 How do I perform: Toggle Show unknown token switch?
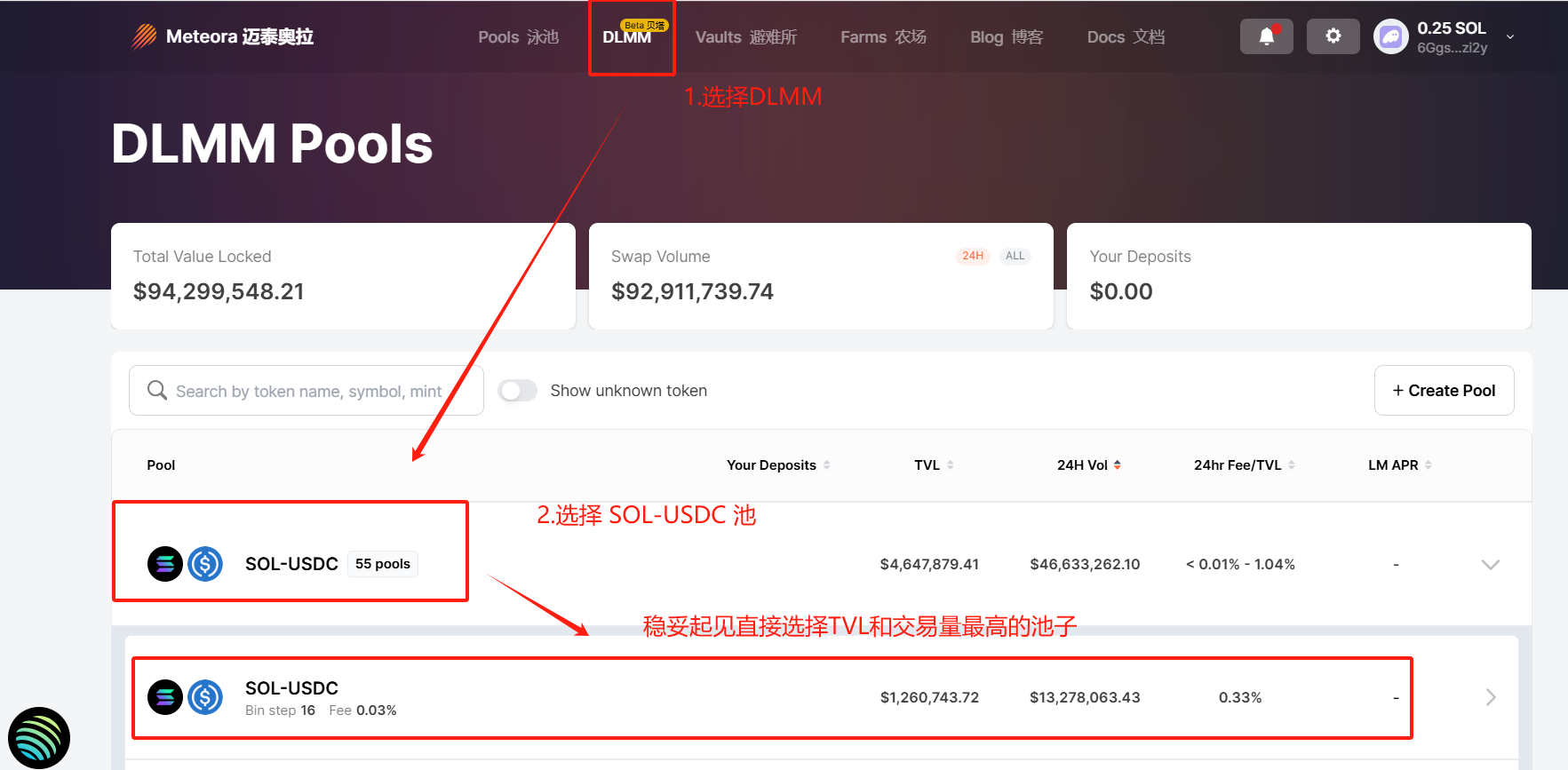click(517, 391)
